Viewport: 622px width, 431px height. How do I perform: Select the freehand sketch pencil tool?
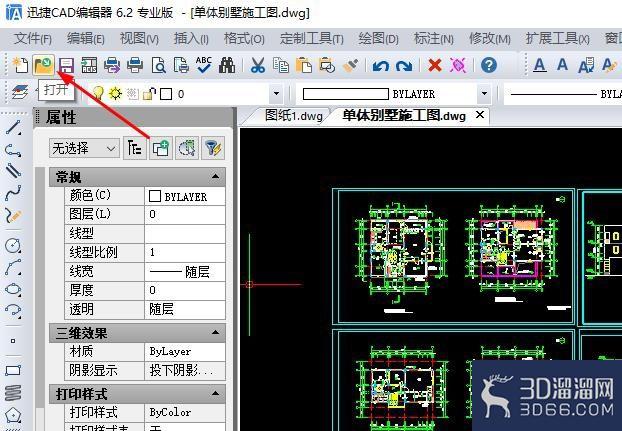(13, 216)
